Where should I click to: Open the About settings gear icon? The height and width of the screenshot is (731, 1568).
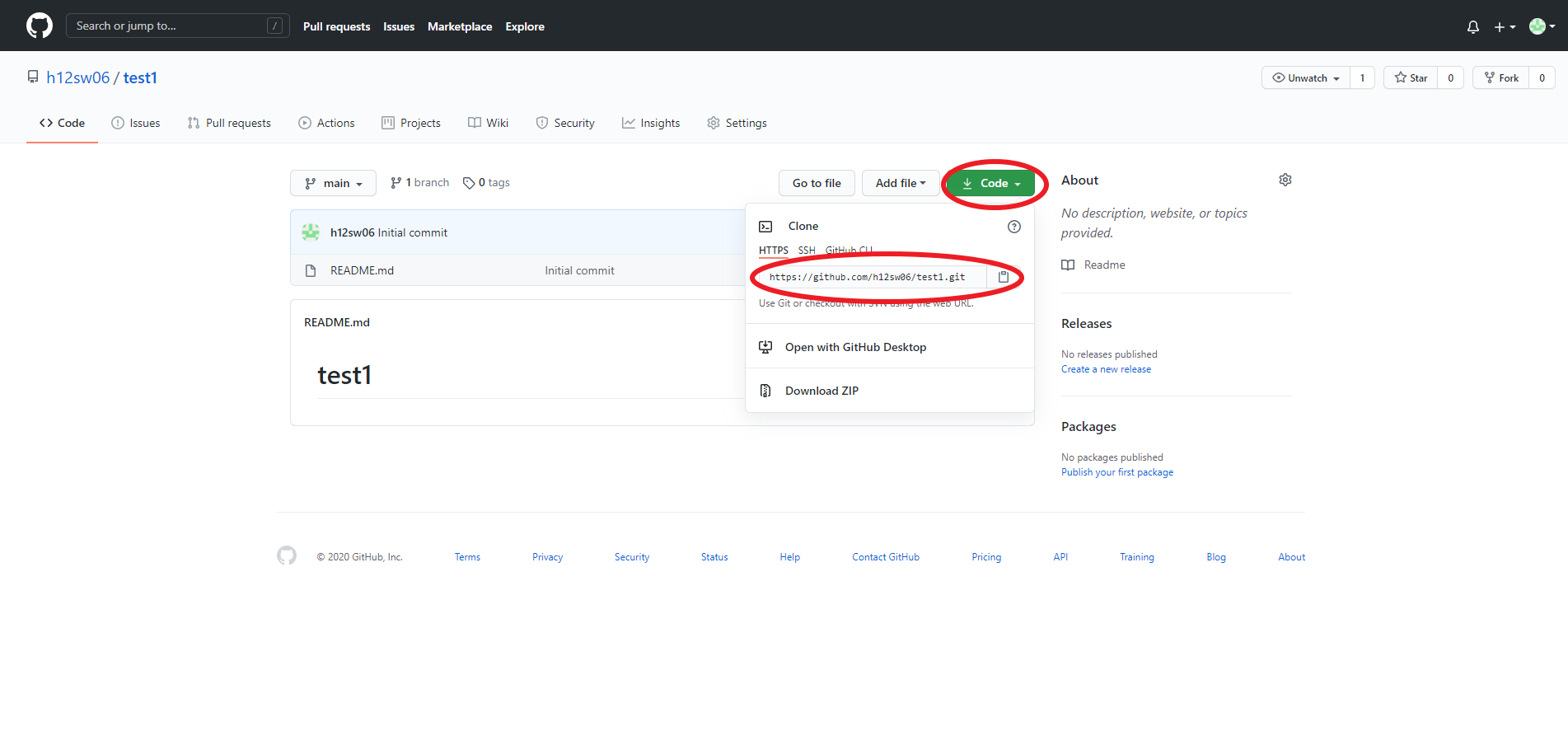click(1285, 180)
